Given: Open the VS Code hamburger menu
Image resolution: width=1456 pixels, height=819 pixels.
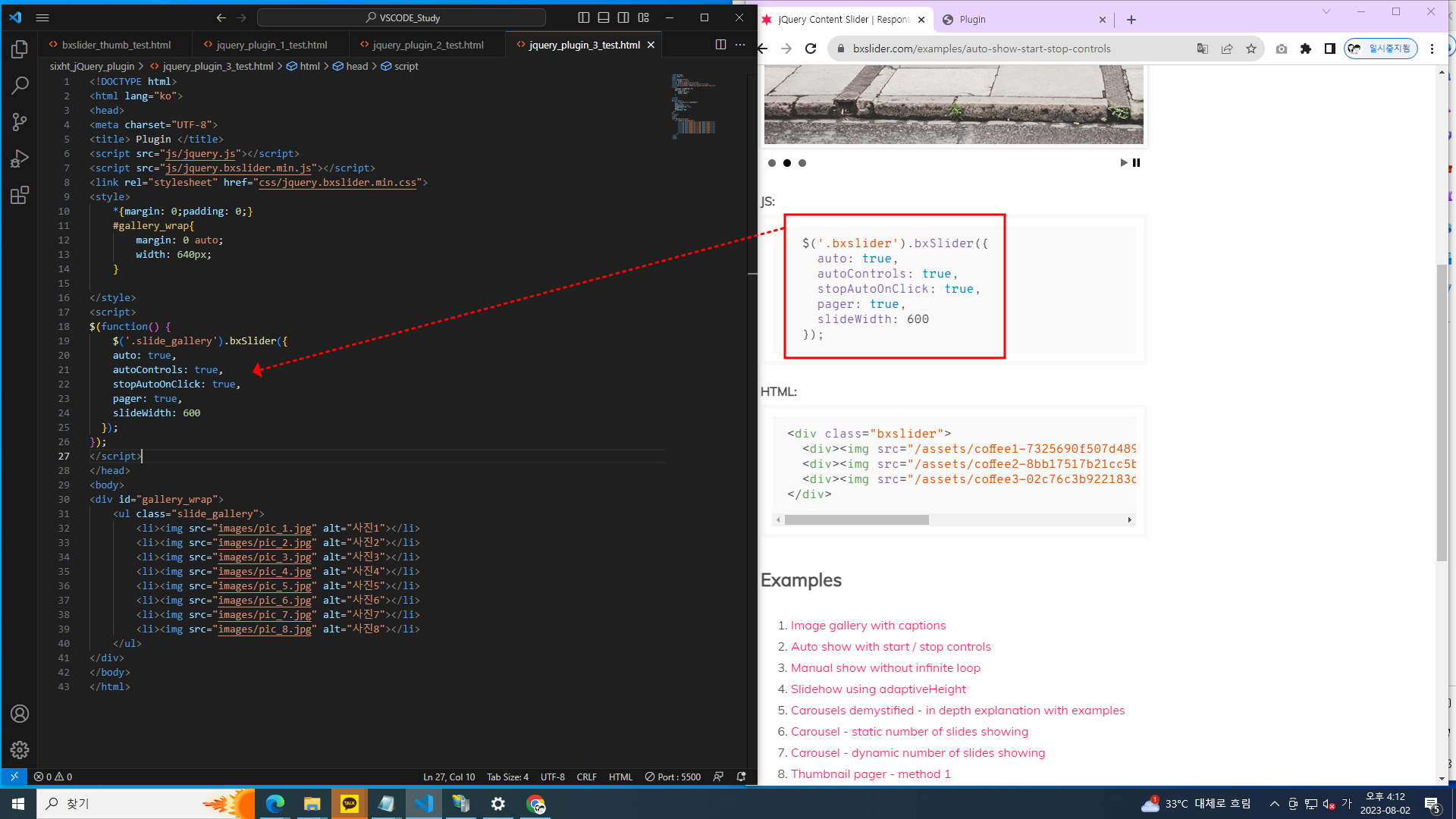Looking at the screenshot, I should point(42,17).
